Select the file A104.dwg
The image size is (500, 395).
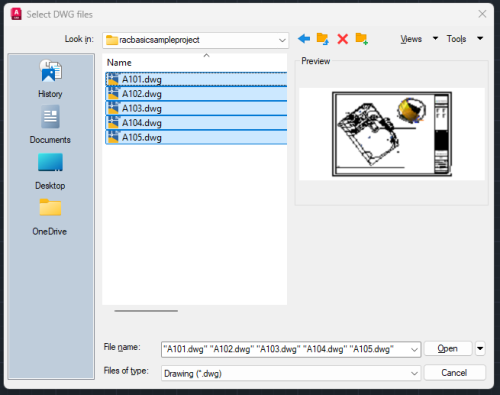coord(196,123)
